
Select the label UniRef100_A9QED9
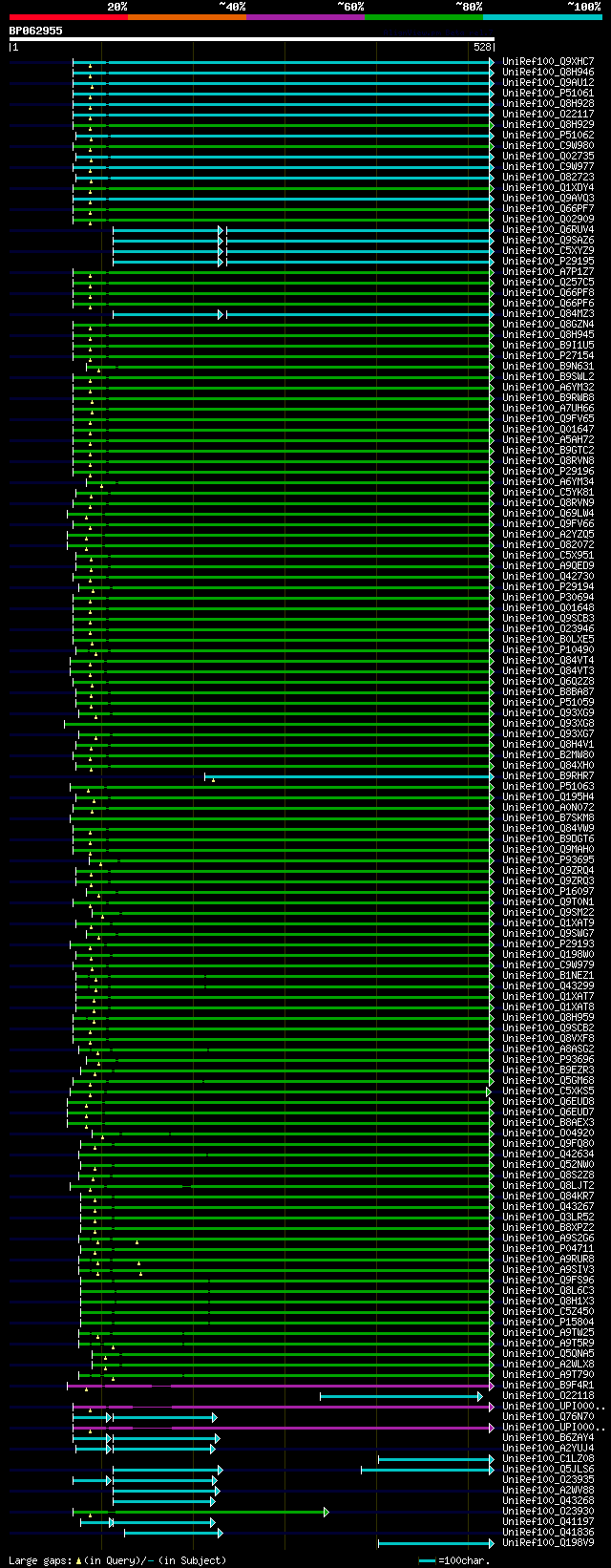(548, 565)
